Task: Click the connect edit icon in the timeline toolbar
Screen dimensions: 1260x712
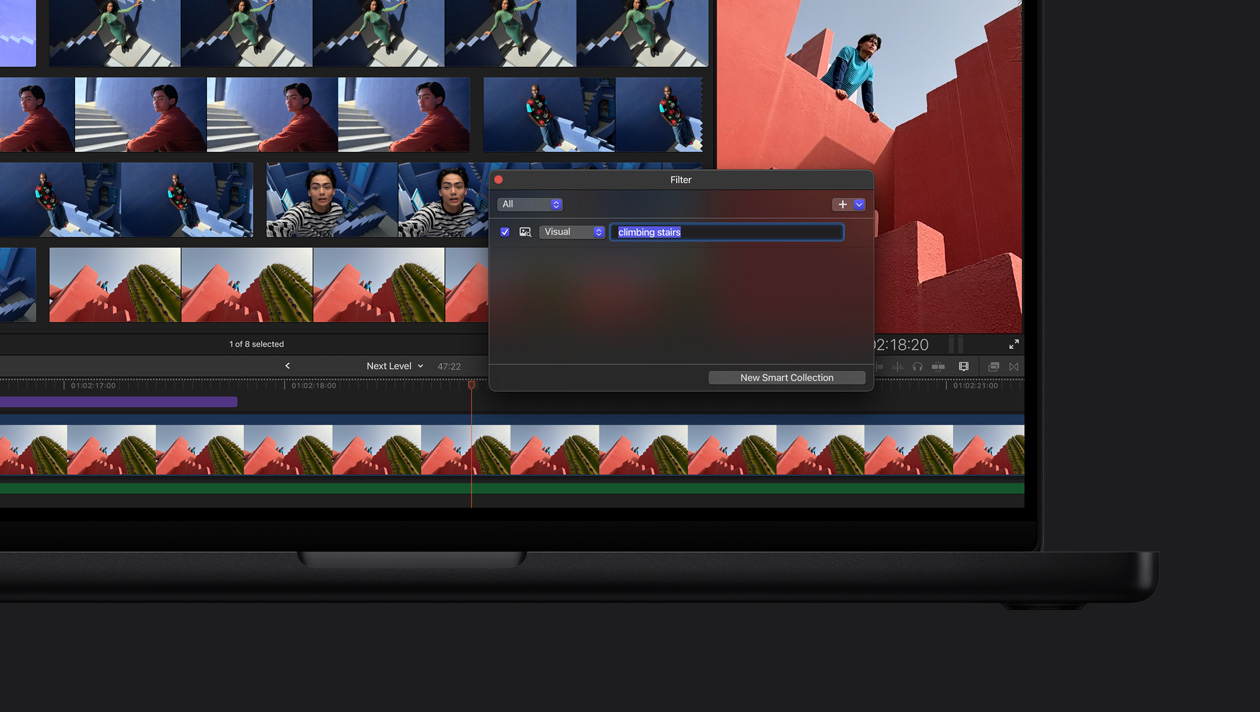Action: click(x=880, y=367)
